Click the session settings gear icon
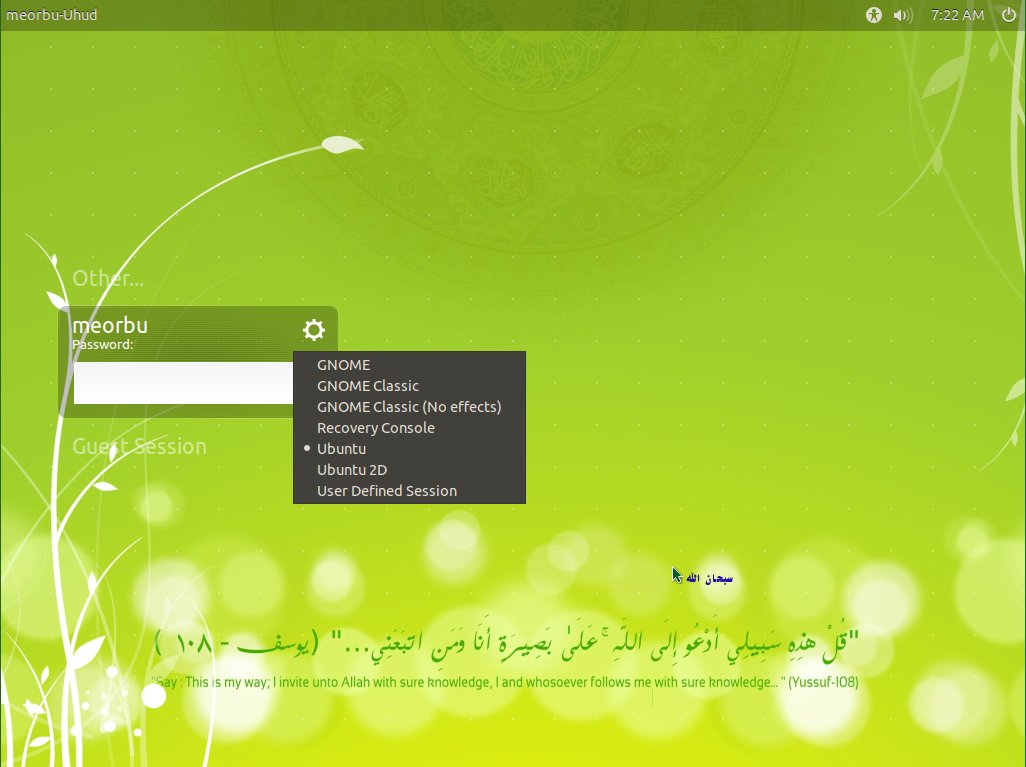Image resolution: width=1026 pixels, height=767 pixels. point(314,330)
